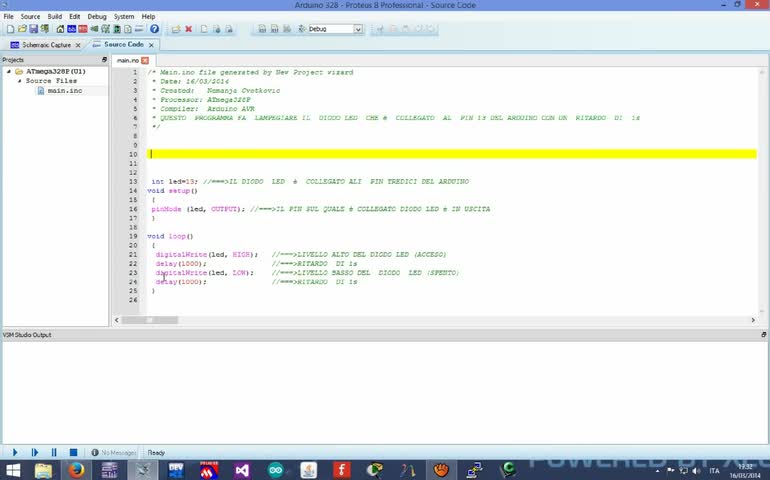The image size is (770, 480).
Task: Open the Edit menu
Action: (x=75, y=16)
